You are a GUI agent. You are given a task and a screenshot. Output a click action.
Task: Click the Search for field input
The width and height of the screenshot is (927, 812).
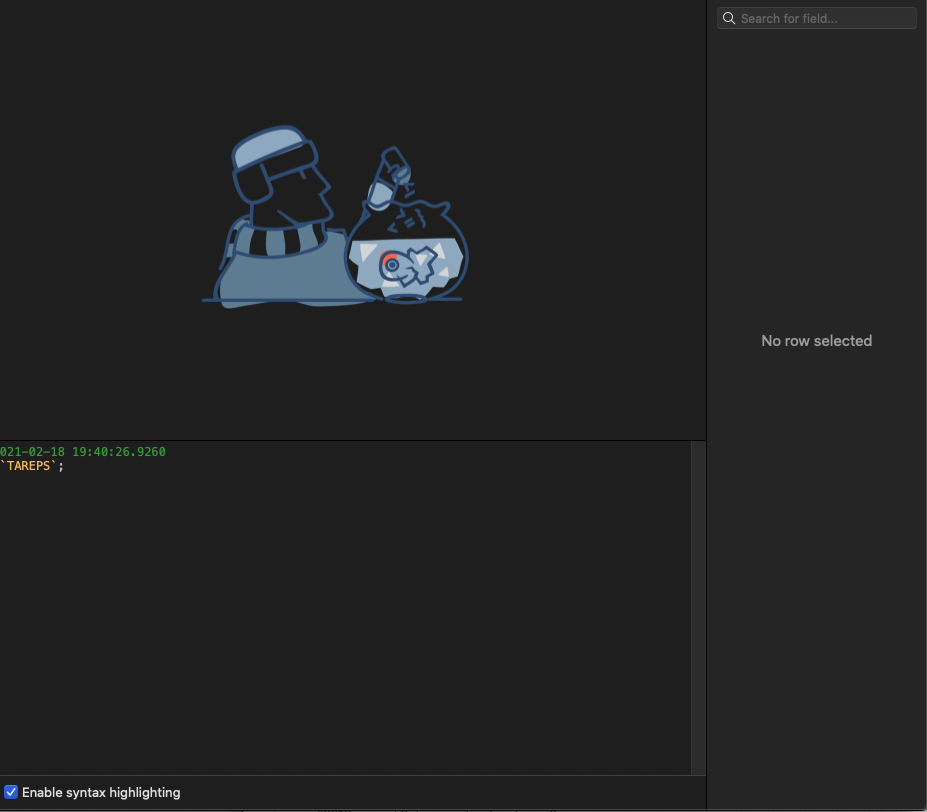coord(816,18)
